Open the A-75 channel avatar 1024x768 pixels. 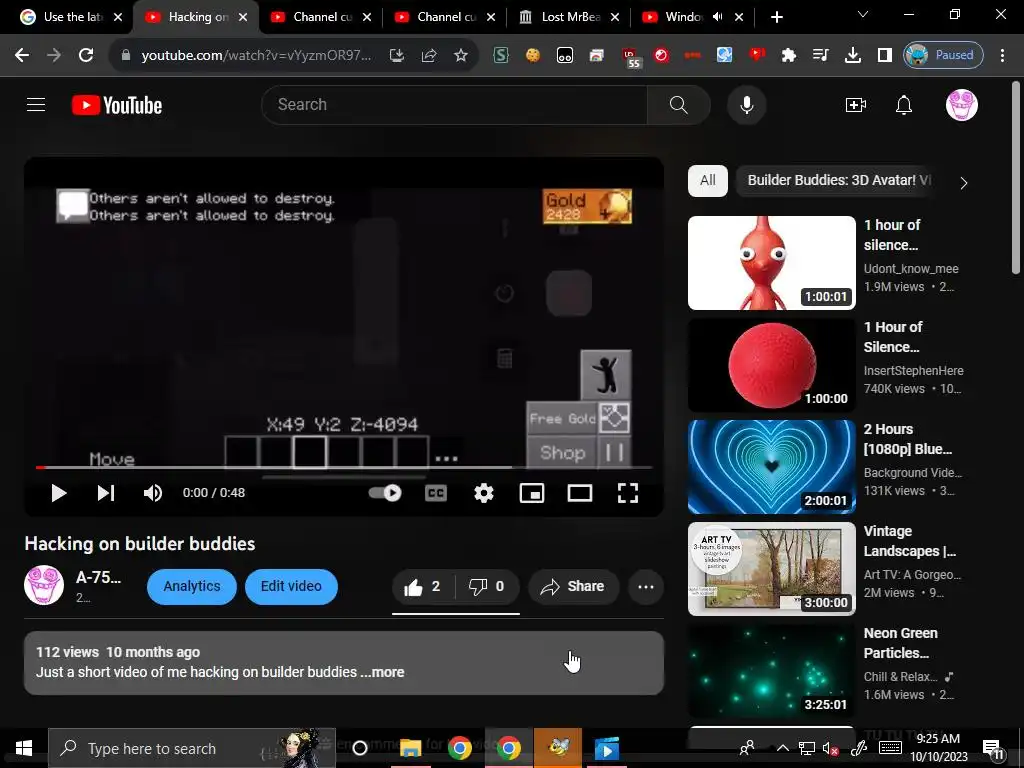44,585
